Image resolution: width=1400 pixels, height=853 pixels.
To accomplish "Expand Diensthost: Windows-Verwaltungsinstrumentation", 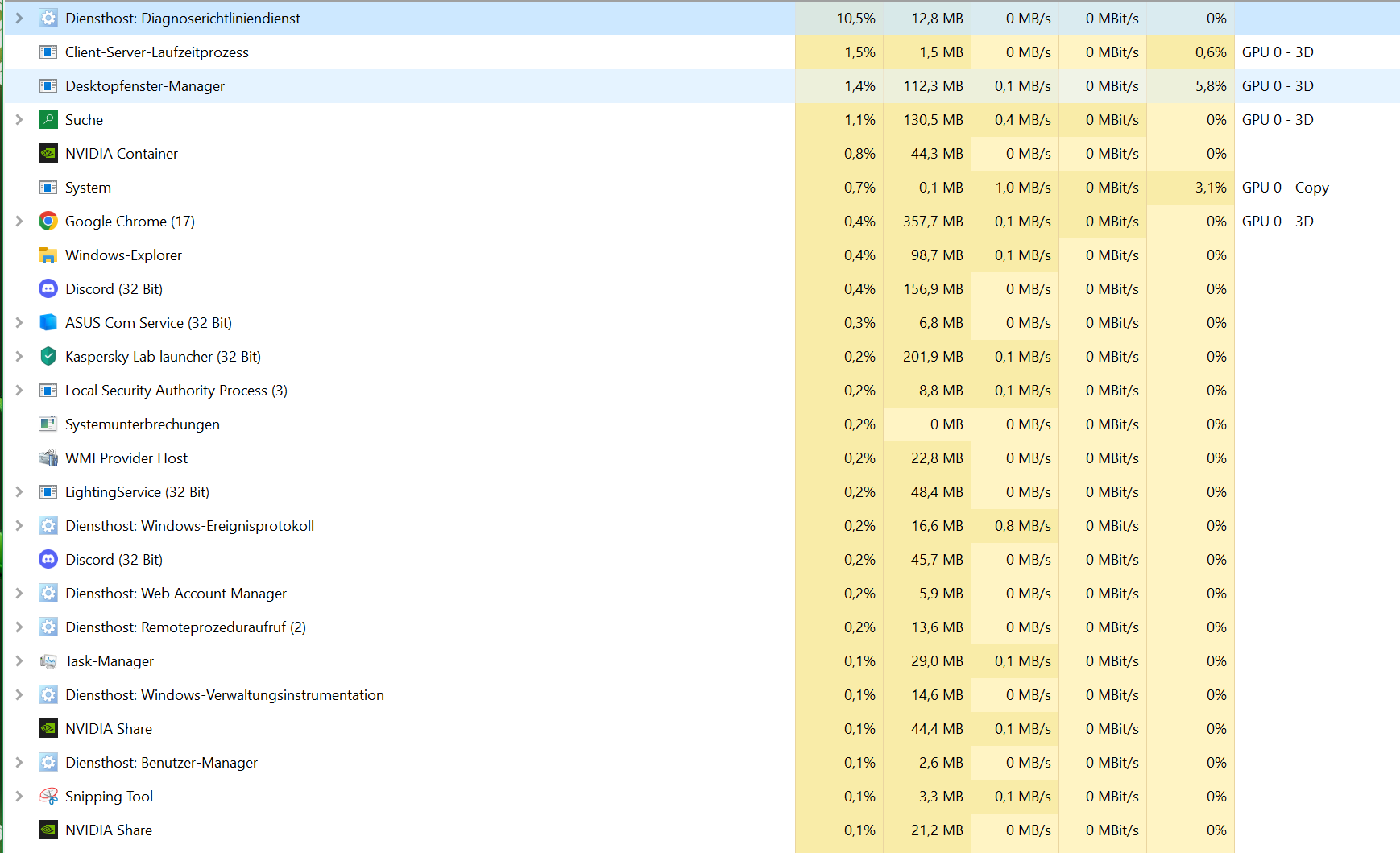I will click(19, 694).
